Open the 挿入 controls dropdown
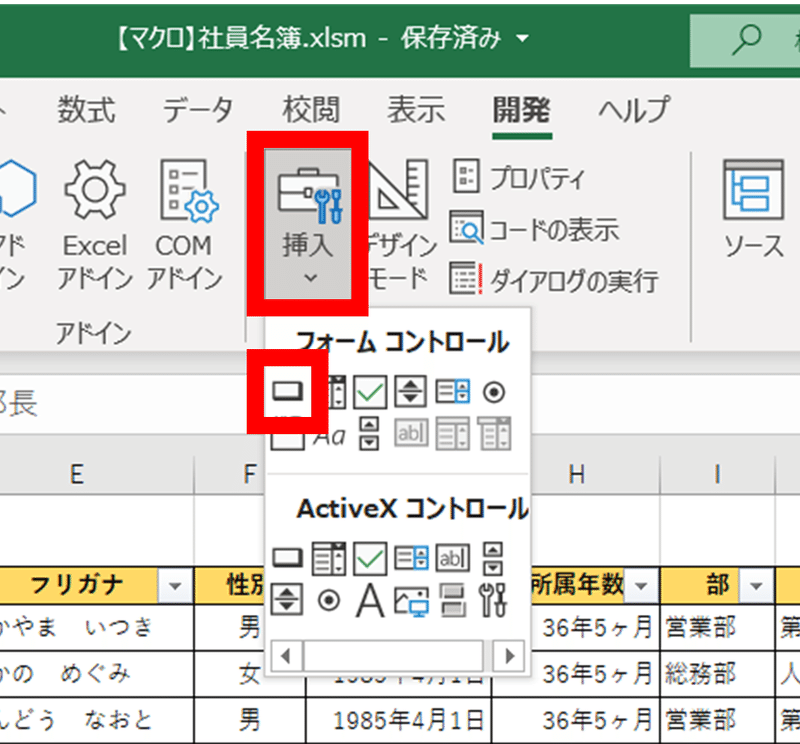The width and height of the screenshot is (800, 744). (x=308, y=224)
